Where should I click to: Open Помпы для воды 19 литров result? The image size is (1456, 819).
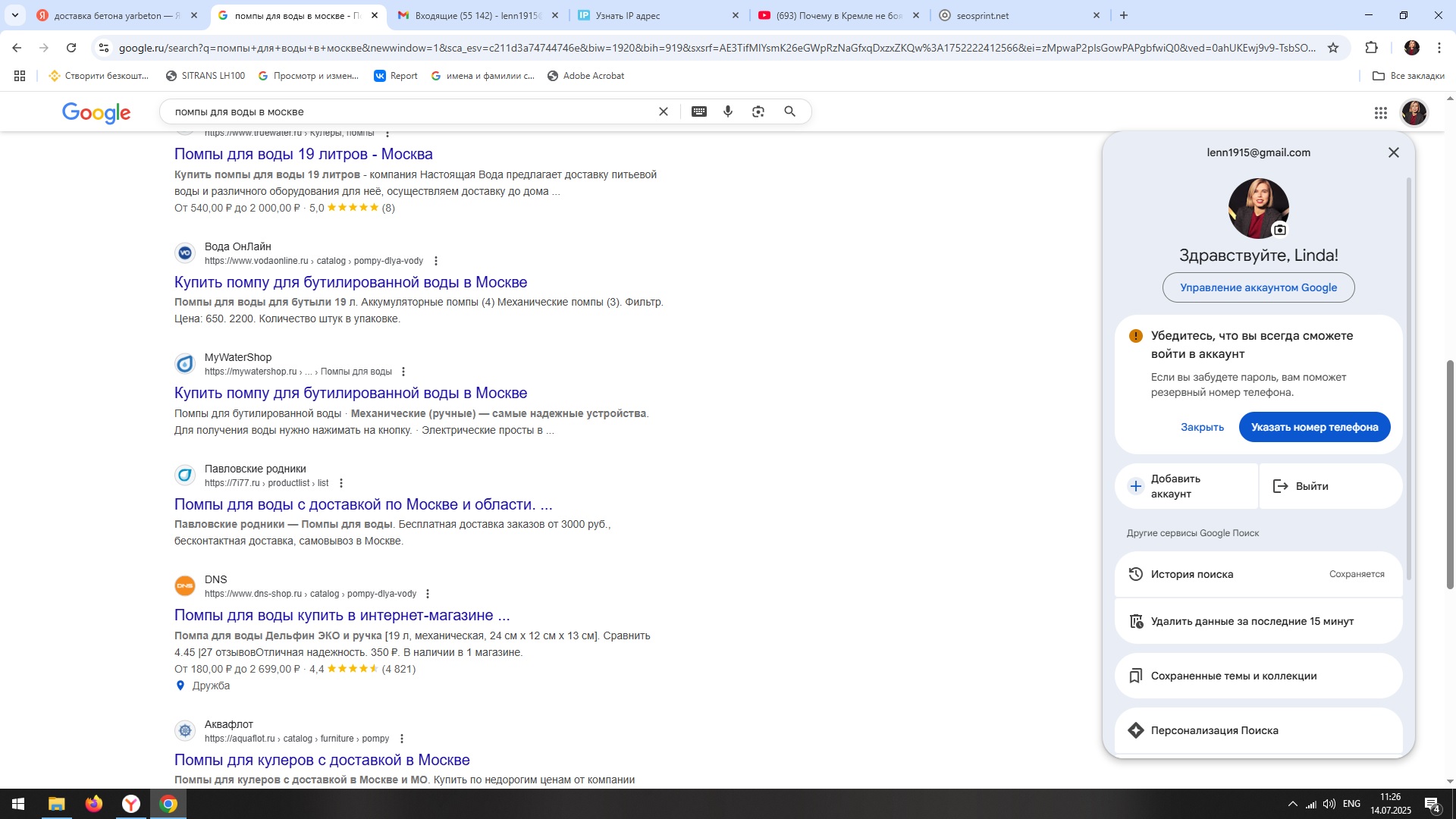(303, 154)
